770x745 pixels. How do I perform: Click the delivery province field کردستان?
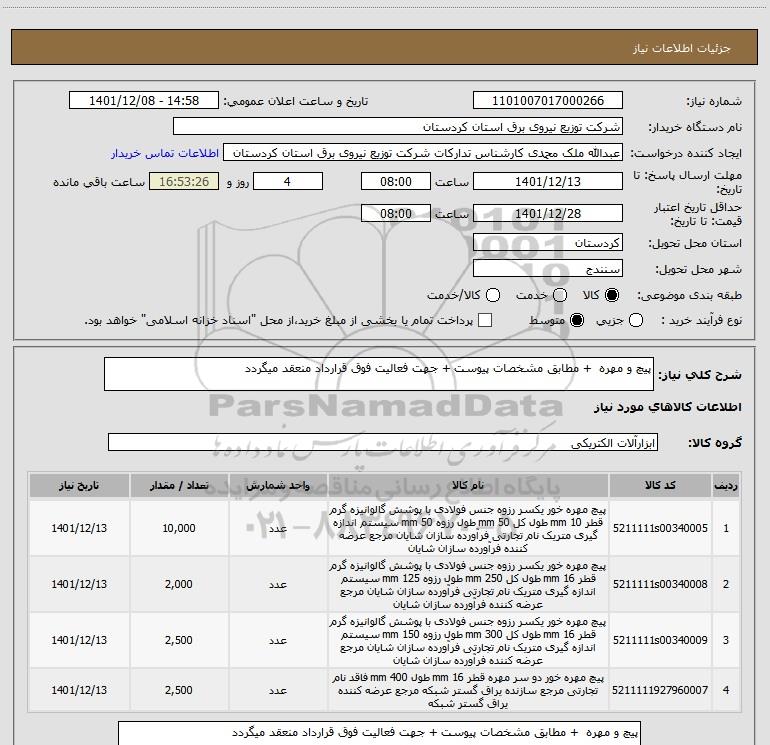click(548, 243)
